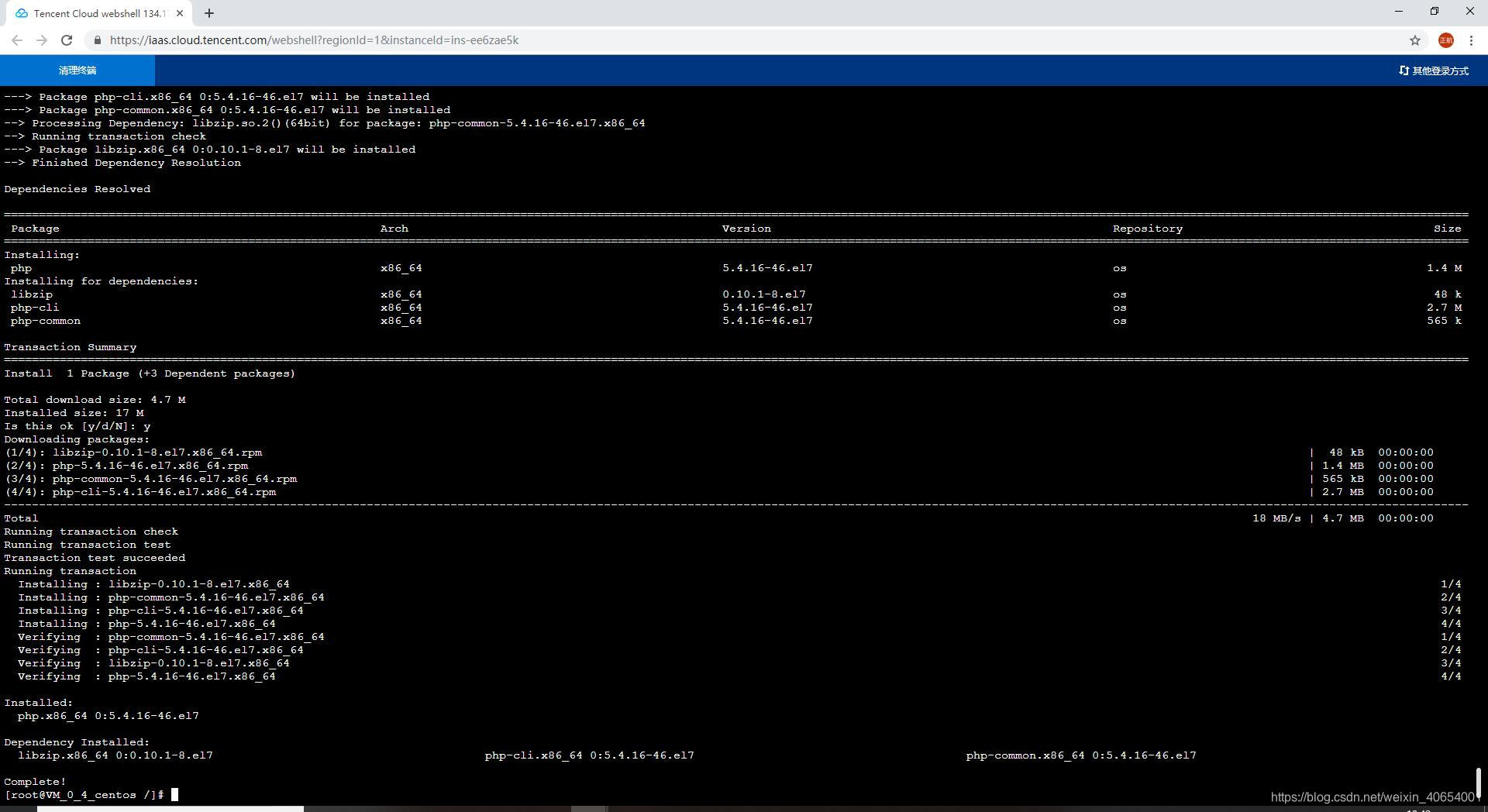Viewport: 1488px width, 812px height.
Task: Click 'Dependency Installed:' heading
Action: point(77,742)
